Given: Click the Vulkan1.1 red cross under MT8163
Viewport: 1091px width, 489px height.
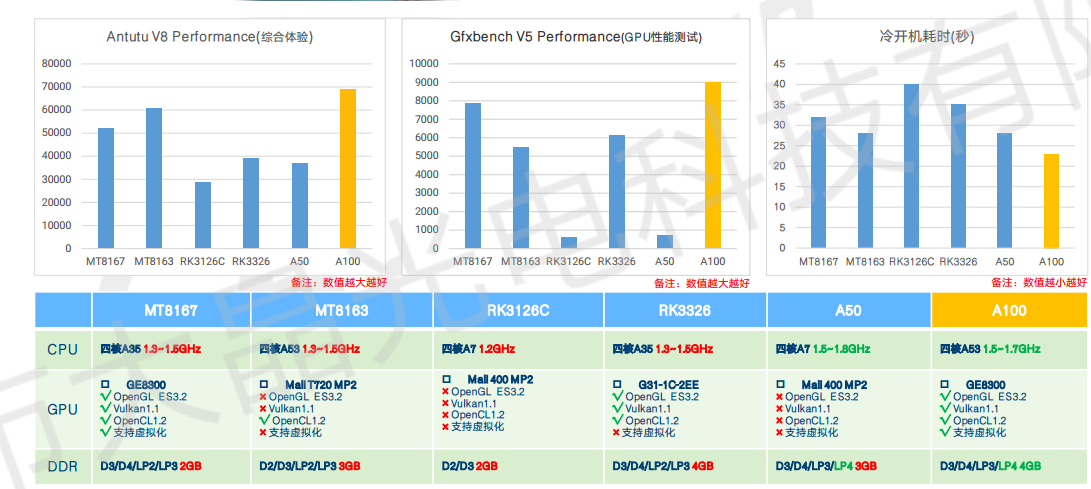Looking at the screenshot, I should 263,409.
